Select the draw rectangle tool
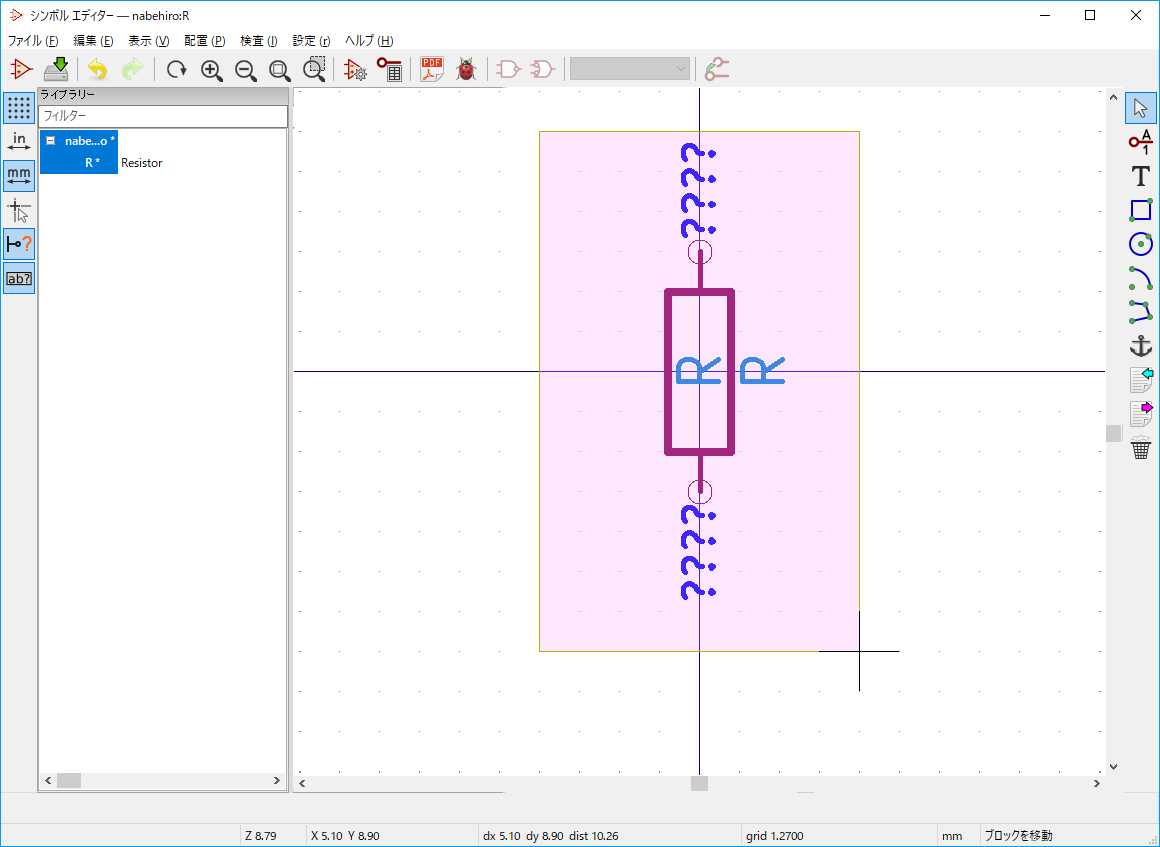Screen dimensions: 1160x847 pyautogui.click(x=1141, y=210)
